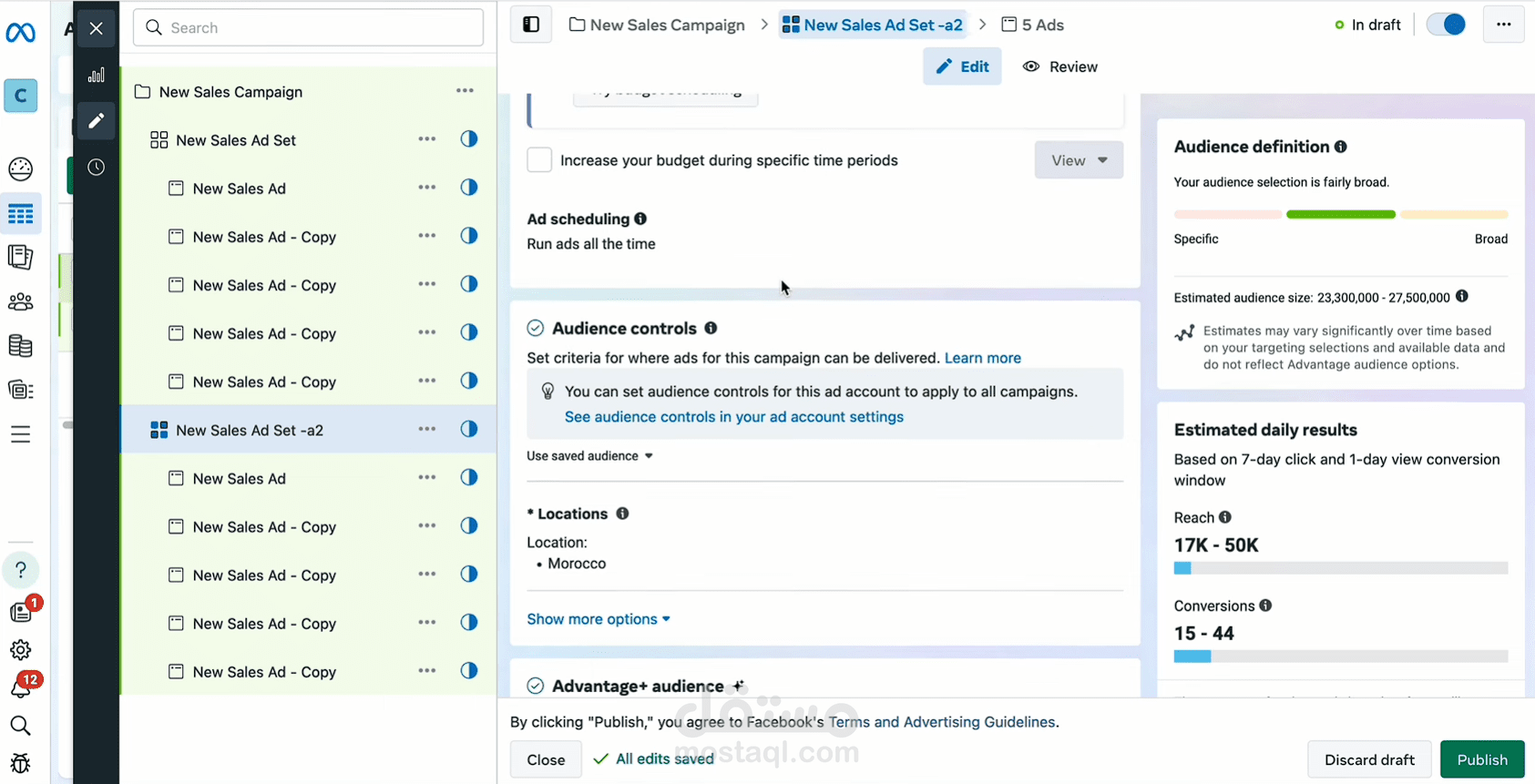This screenshot has height=784, width=1535.
Task: Open the Meta logo home icon
Action: click(20, 33)
